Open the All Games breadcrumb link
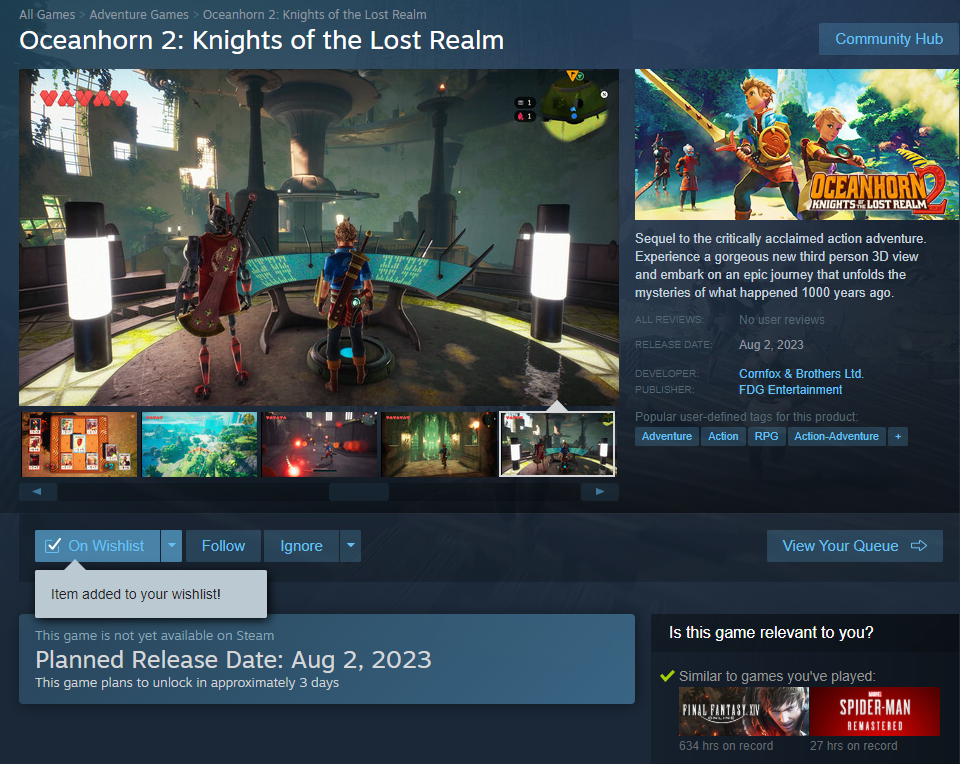 (47, 15)
